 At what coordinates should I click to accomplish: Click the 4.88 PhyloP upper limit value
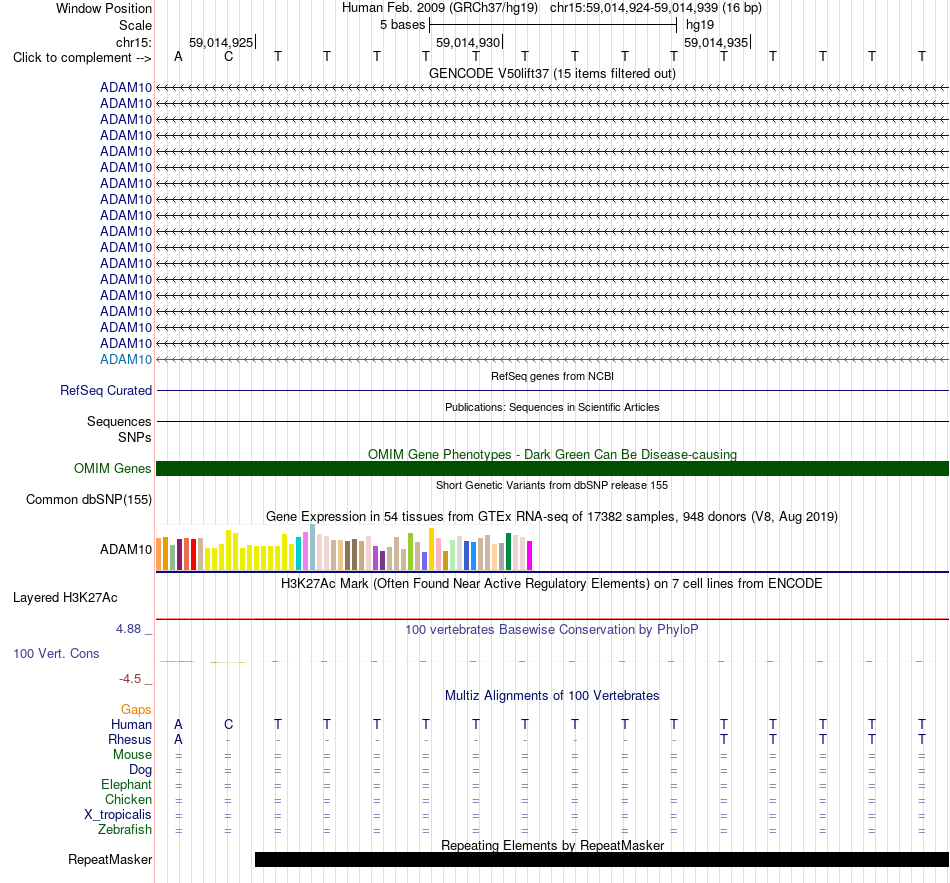(x=128, y=629)
